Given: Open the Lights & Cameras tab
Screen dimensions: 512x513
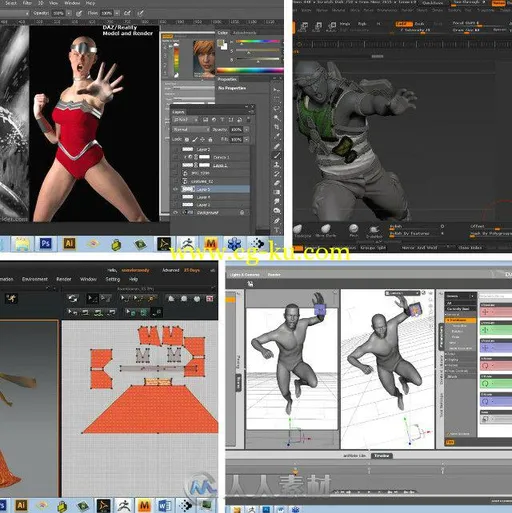Looking at the screenshot, I should pyautogui.click(x=245, y=275).
